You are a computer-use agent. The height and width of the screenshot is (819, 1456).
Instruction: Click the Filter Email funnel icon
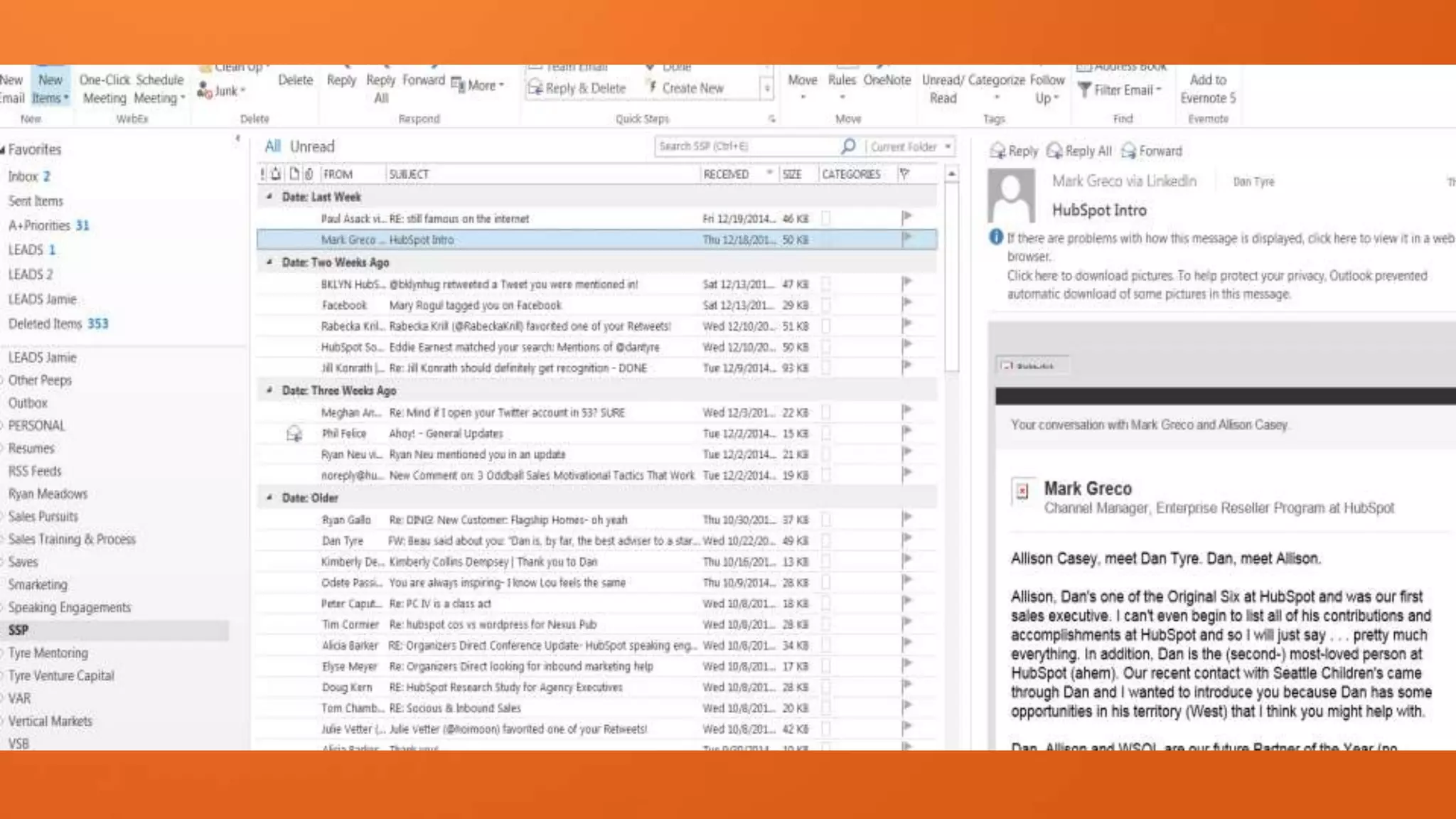click(1084, 90)
